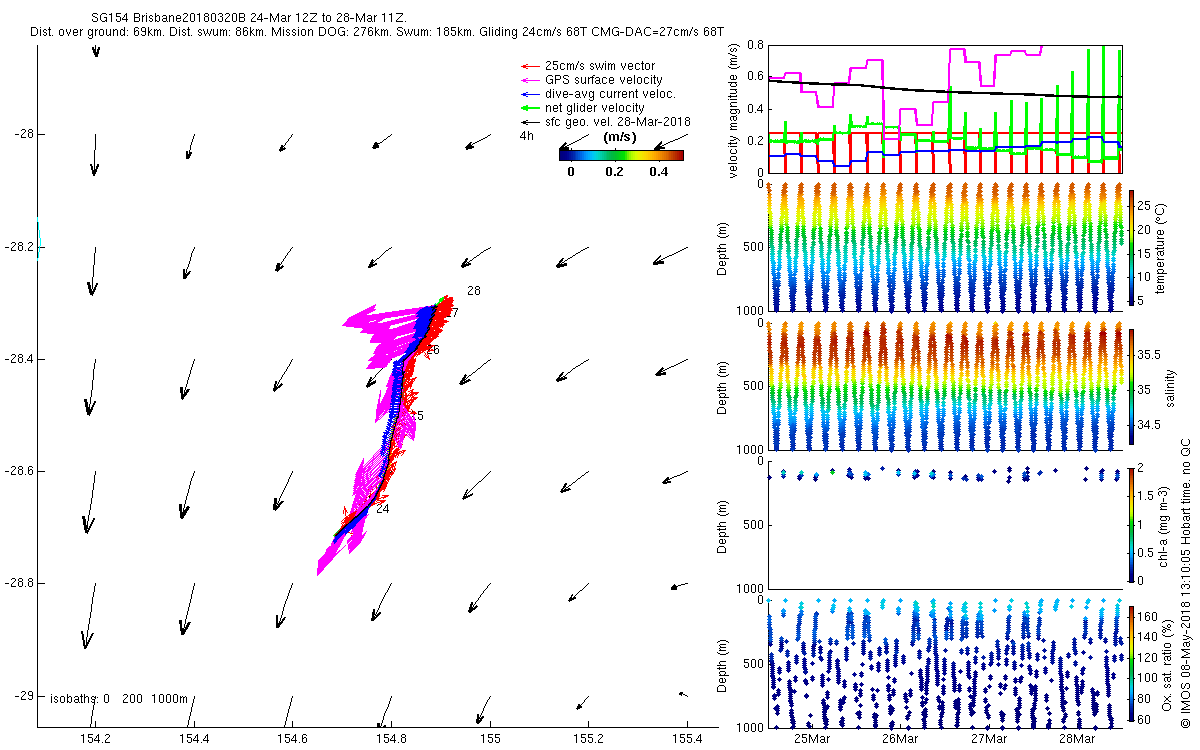Click the '15' tick on the temperature colorbar
This screenshot has width=1200, height=750.
tap(1144, 253)
